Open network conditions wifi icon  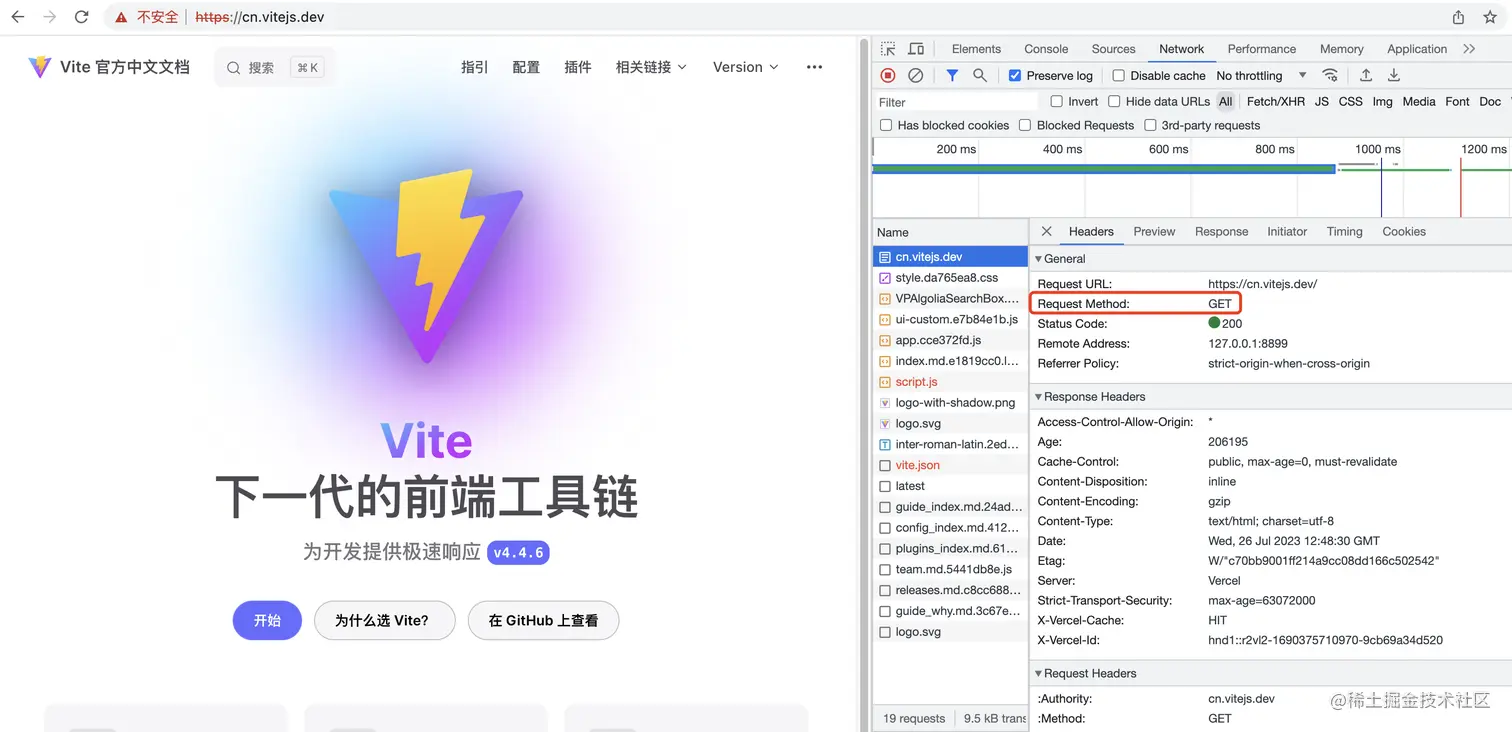pyautogui.click(x=1330, y=75)
